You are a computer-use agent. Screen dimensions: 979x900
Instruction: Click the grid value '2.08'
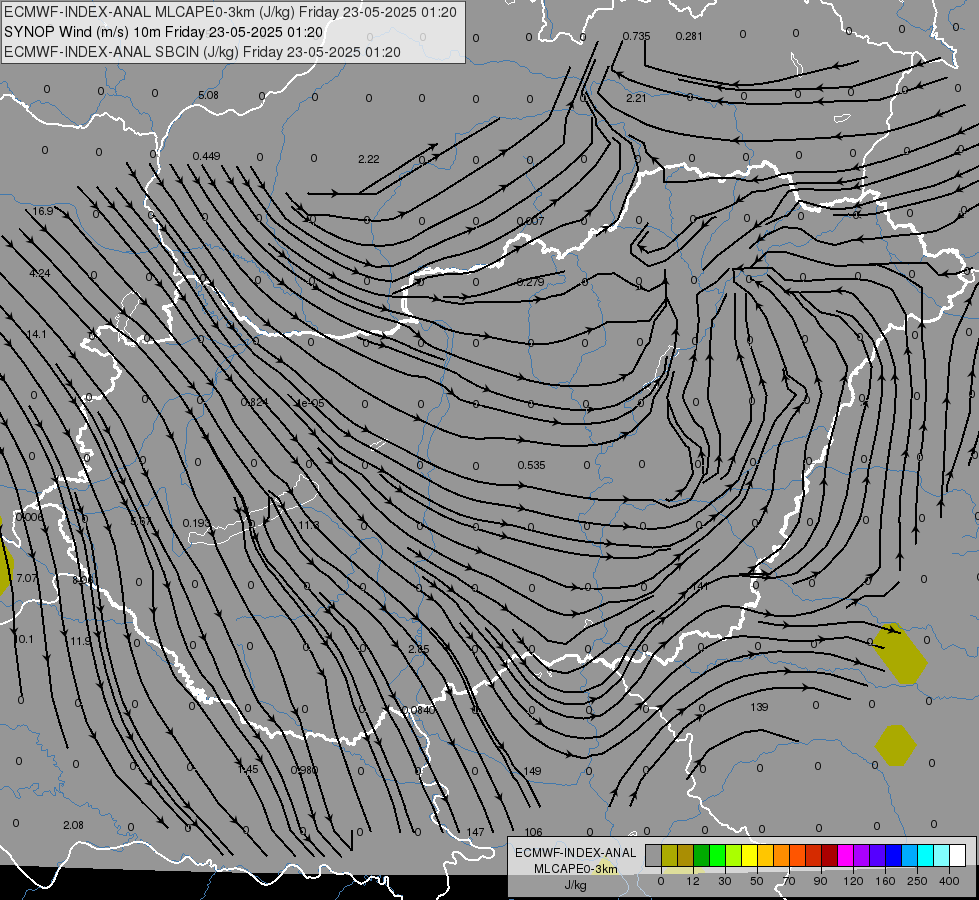(73, 825)
